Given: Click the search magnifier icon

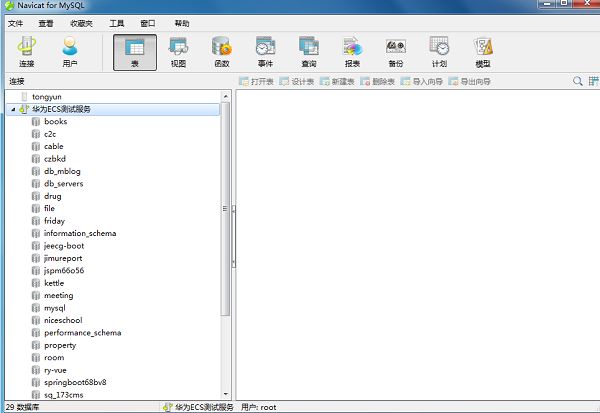Looking at the screenshot, I should pyautogui.click(x=578, y=81).
